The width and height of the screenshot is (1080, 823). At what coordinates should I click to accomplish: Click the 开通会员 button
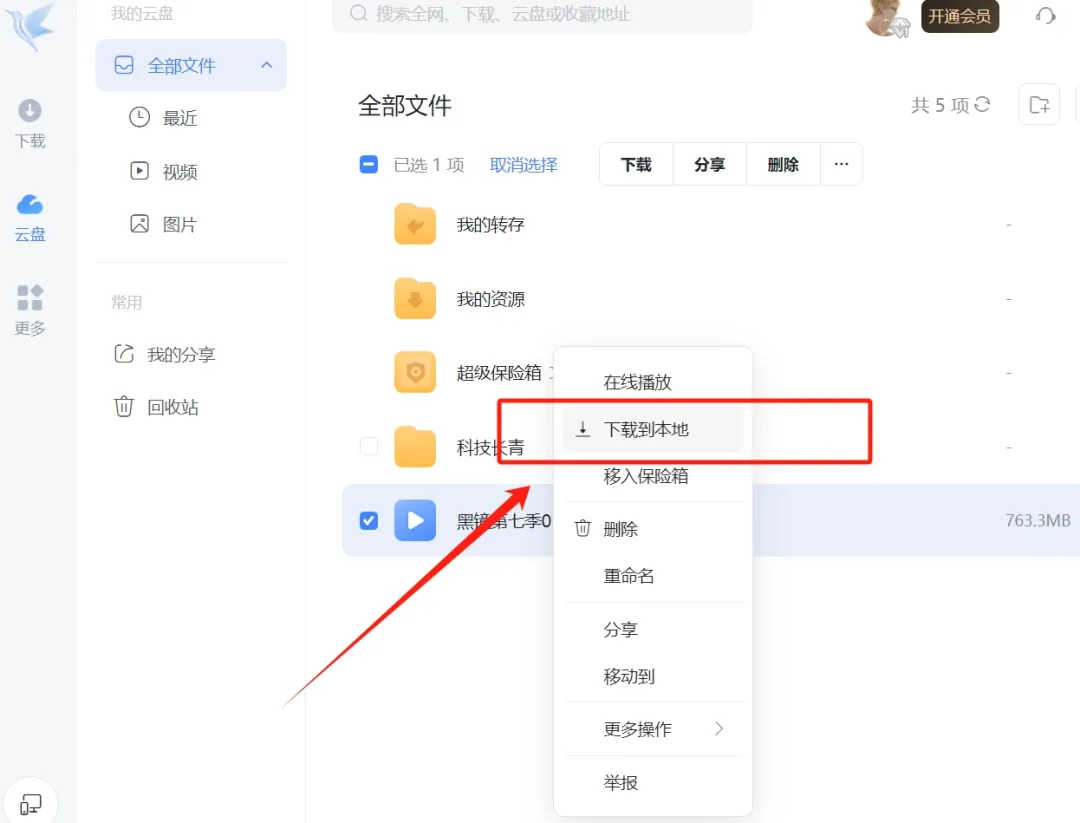(959, 17)
